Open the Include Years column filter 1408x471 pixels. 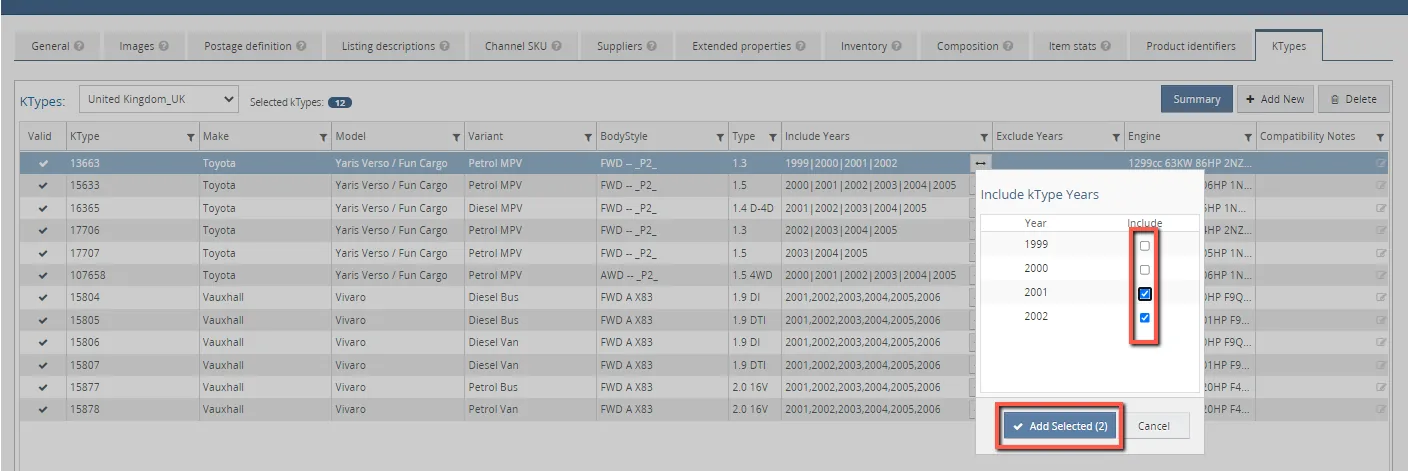pos(984,137)
